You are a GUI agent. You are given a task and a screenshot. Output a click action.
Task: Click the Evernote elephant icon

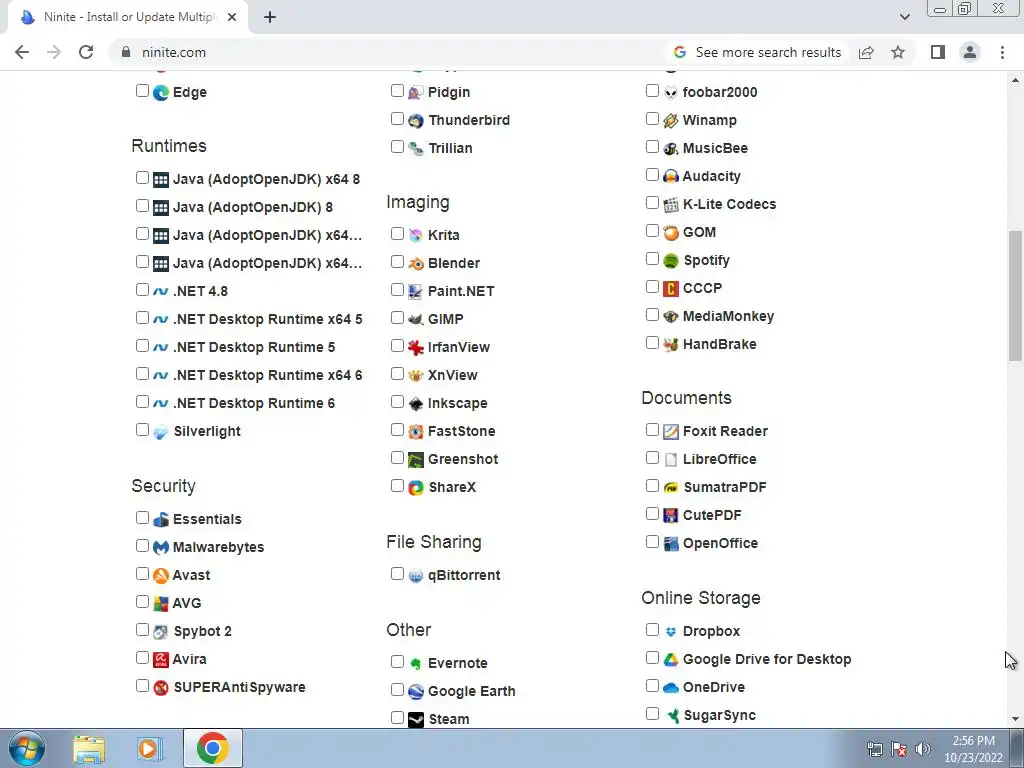point(415,664)
